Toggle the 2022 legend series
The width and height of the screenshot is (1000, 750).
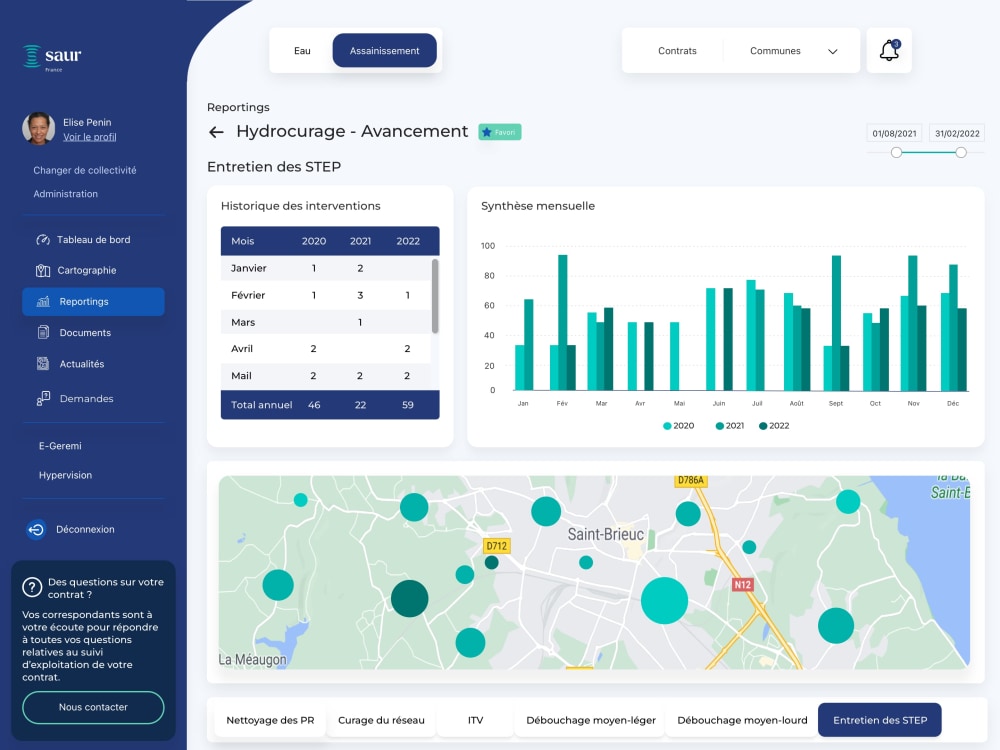774,426
